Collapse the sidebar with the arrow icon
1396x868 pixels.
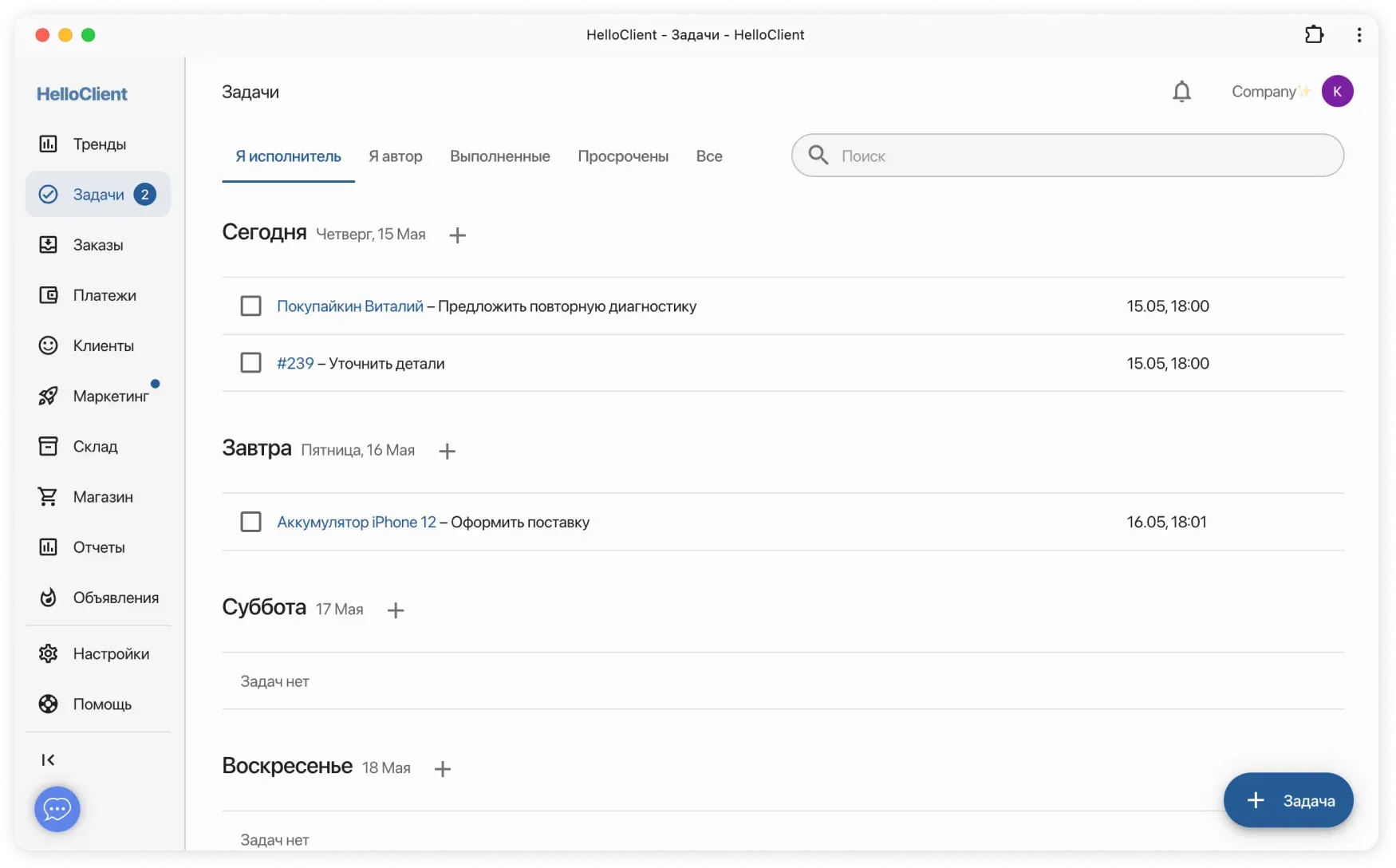click(48, 759)
